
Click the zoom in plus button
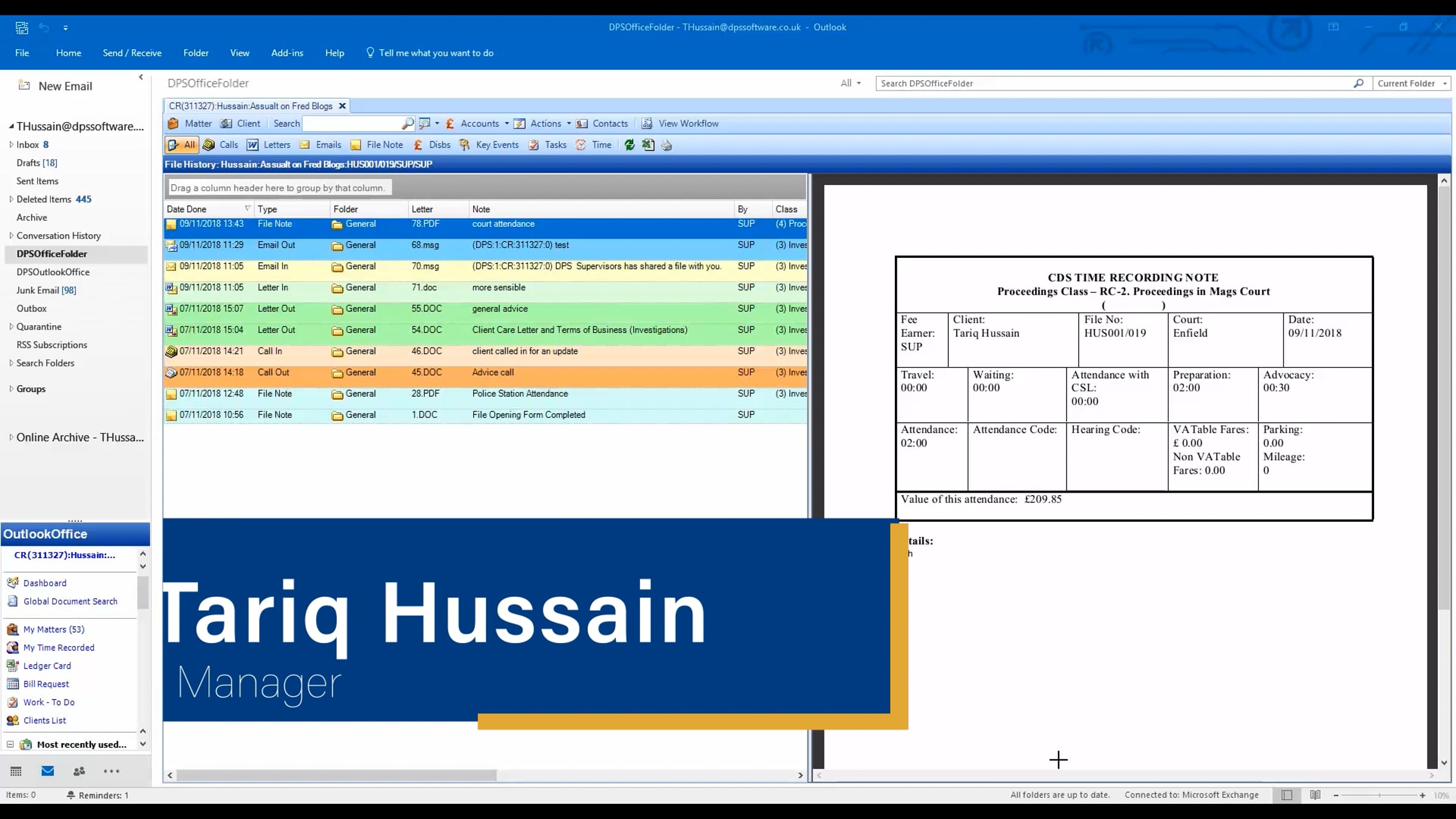click(1423, 795)
